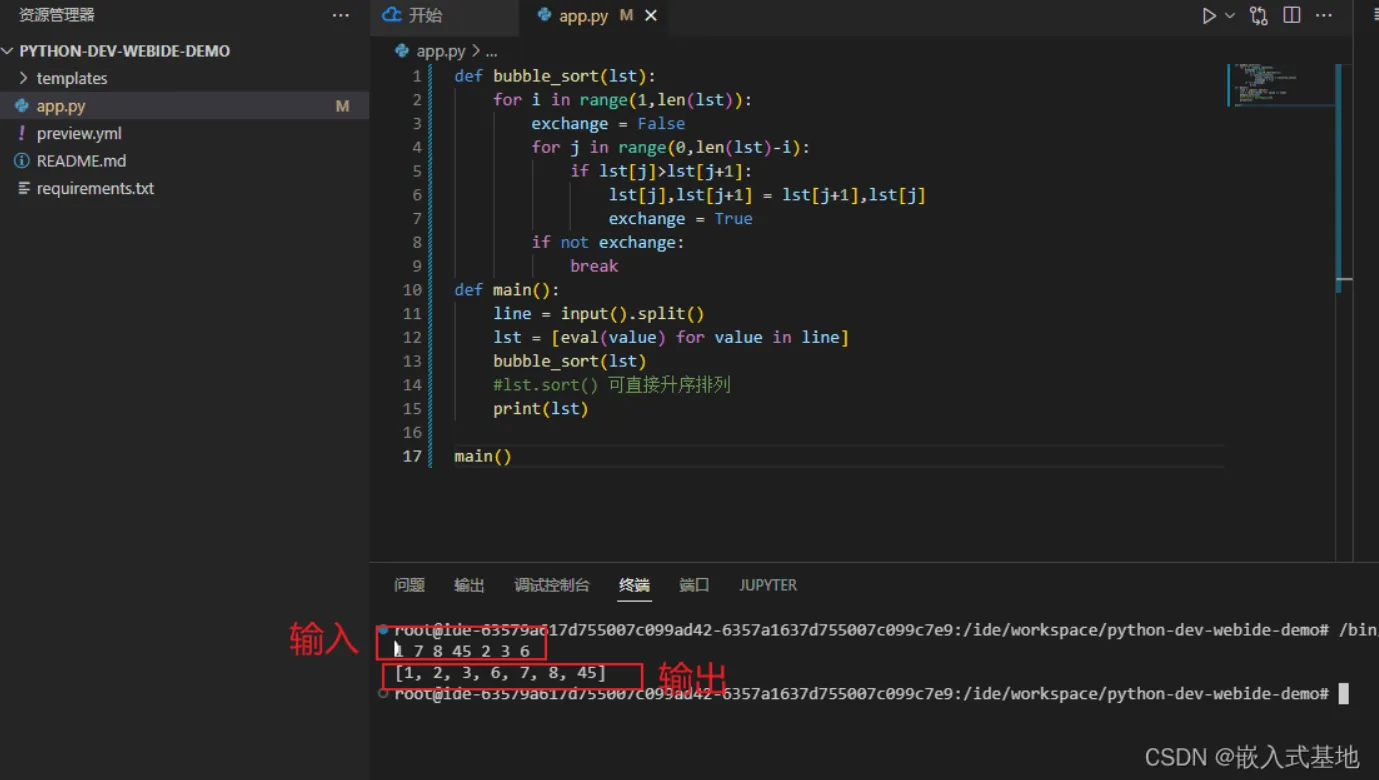Select the 终端 panel tab
Viewport: 1379px width, 780px height.
[634, 585]
